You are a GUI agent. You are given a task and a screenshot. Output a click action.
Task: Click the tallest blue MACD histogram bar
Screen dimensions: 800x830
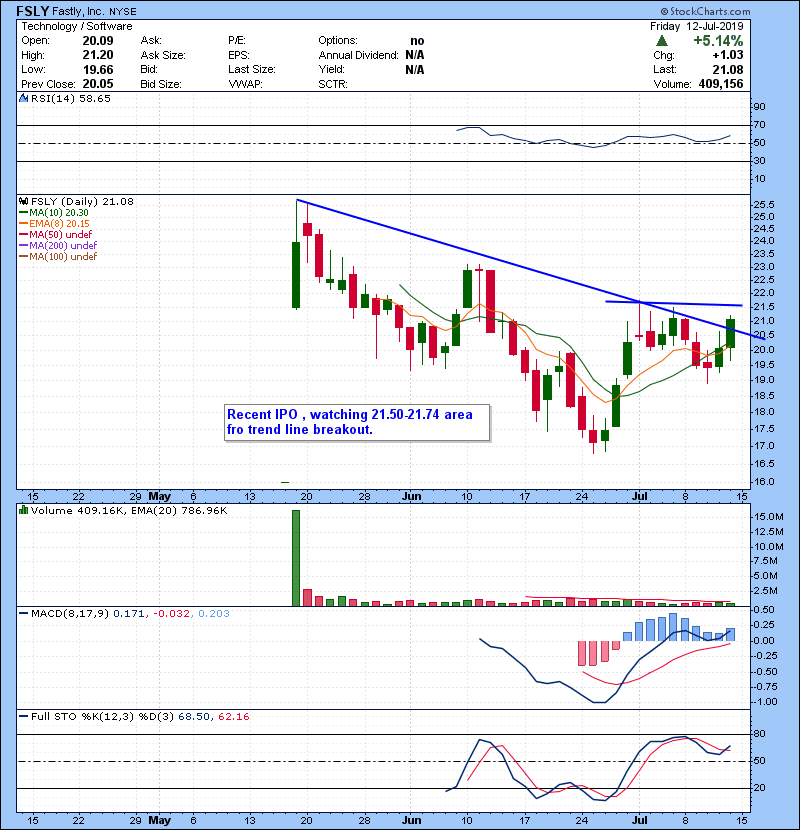pos(673,627)
